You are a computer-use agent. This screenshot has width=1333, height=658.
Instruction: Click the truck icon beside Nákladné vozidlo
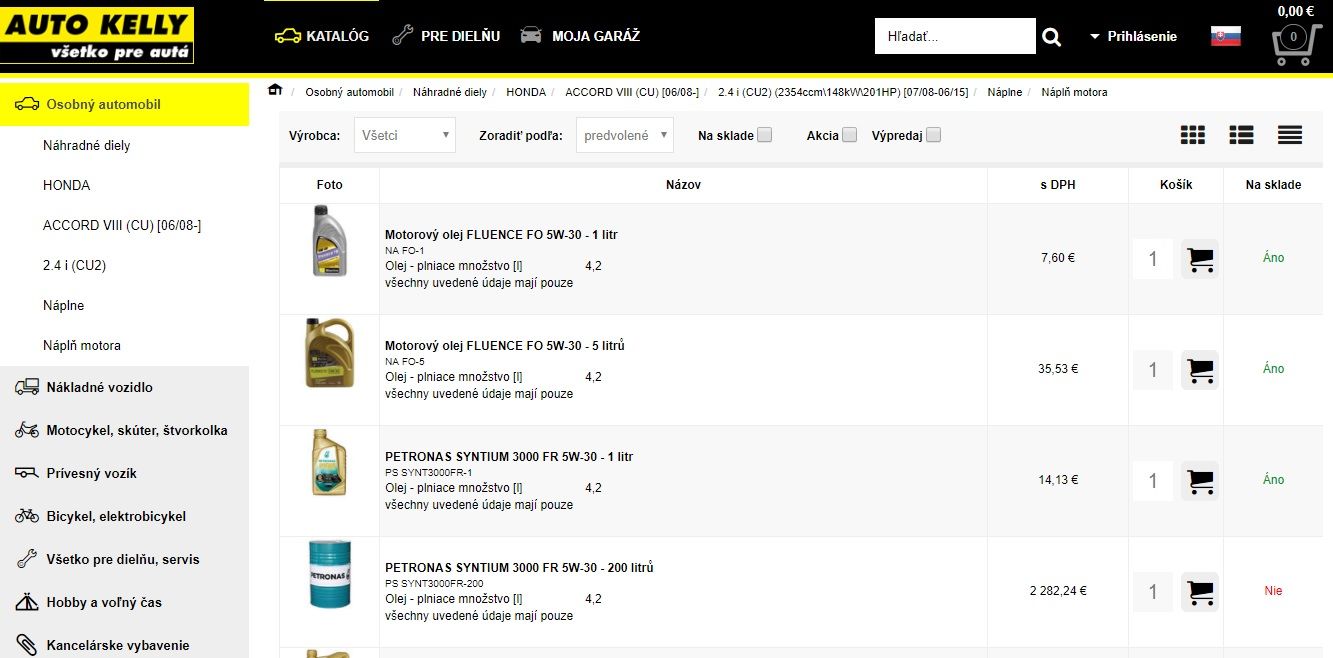coord(27,387)
